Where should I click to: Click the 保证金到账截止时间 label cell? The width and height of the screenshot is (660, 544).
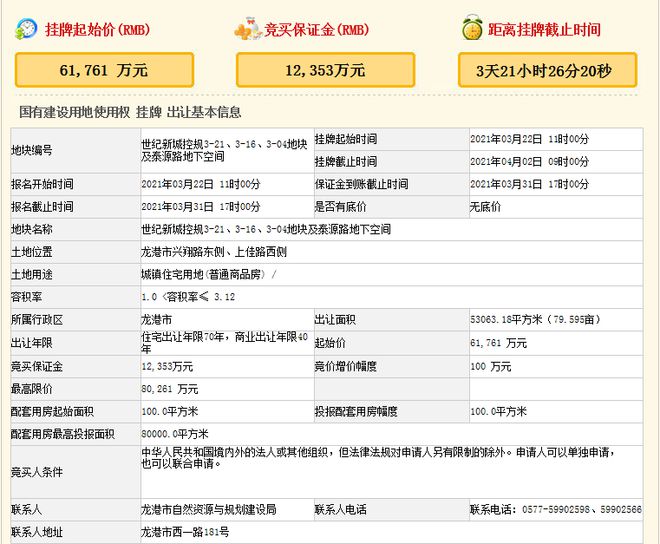[361, 184]
